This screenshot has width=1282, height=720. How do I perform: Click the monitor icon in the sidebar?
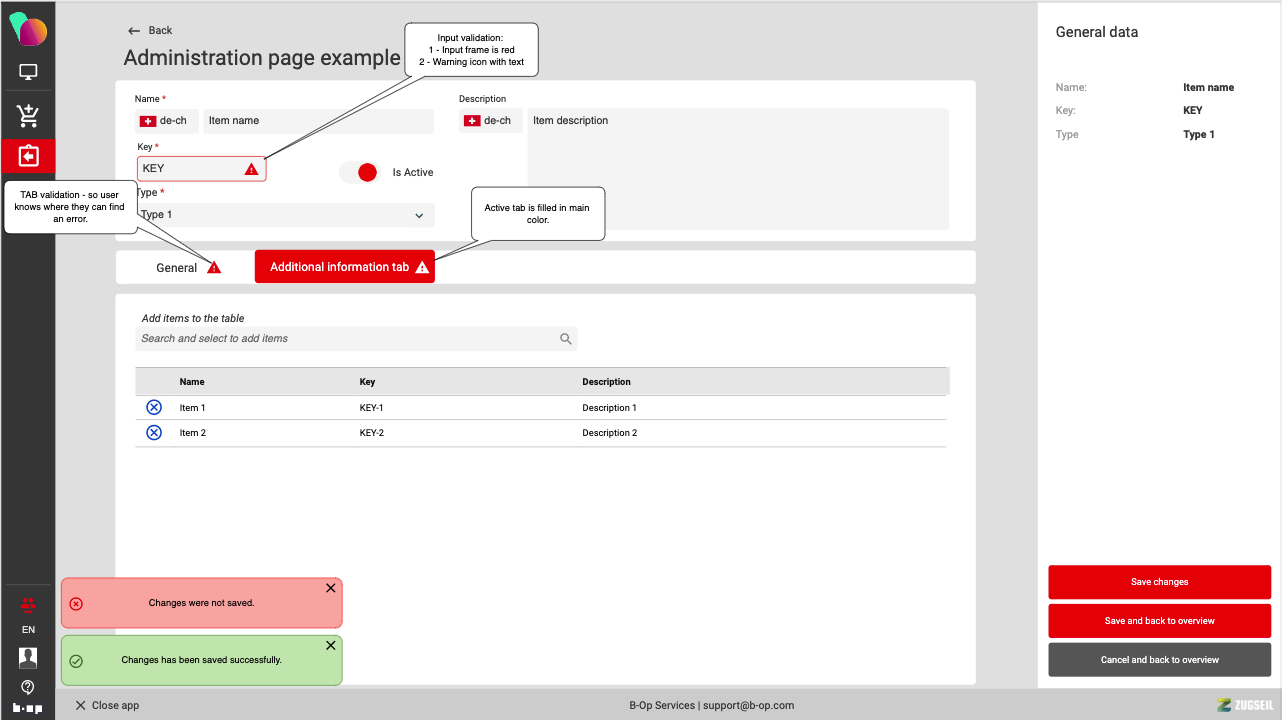pyautogui.click(x=28, y=72)
